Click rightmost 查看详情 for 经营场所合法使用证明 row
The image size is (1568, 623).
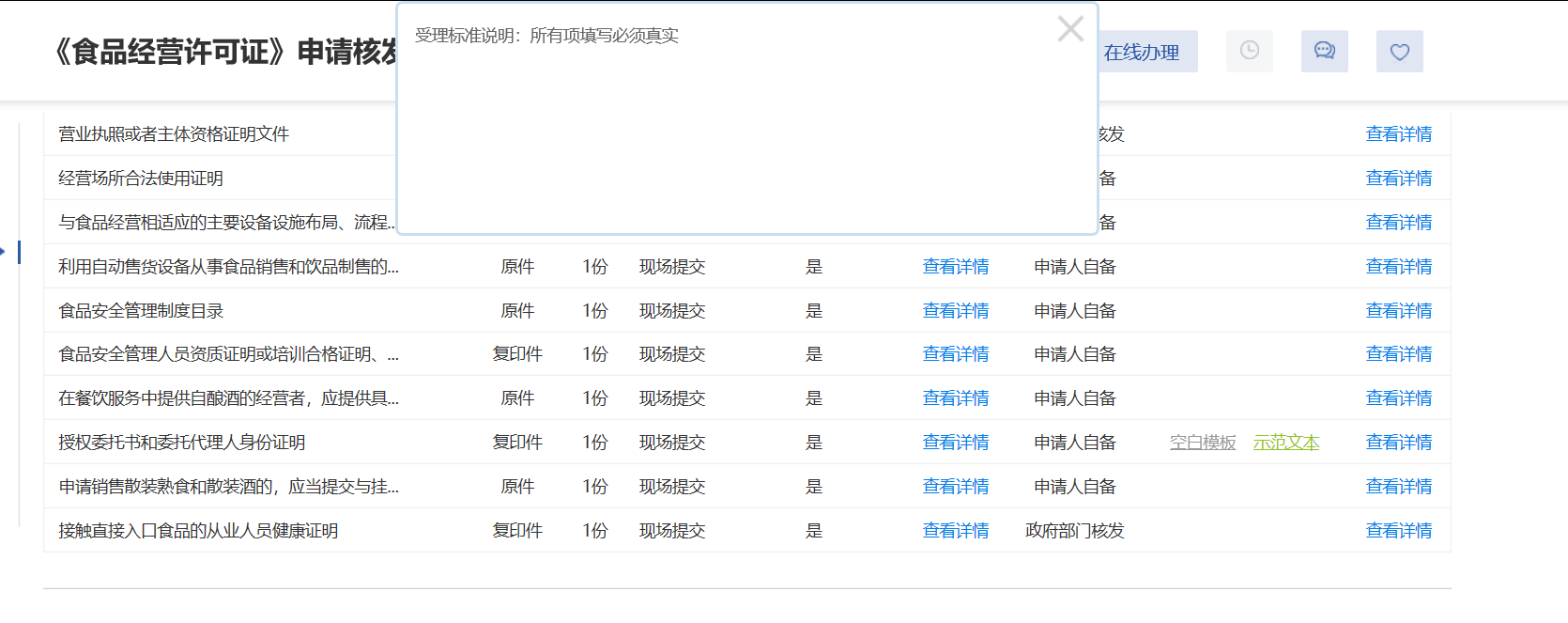[1398, 179]
